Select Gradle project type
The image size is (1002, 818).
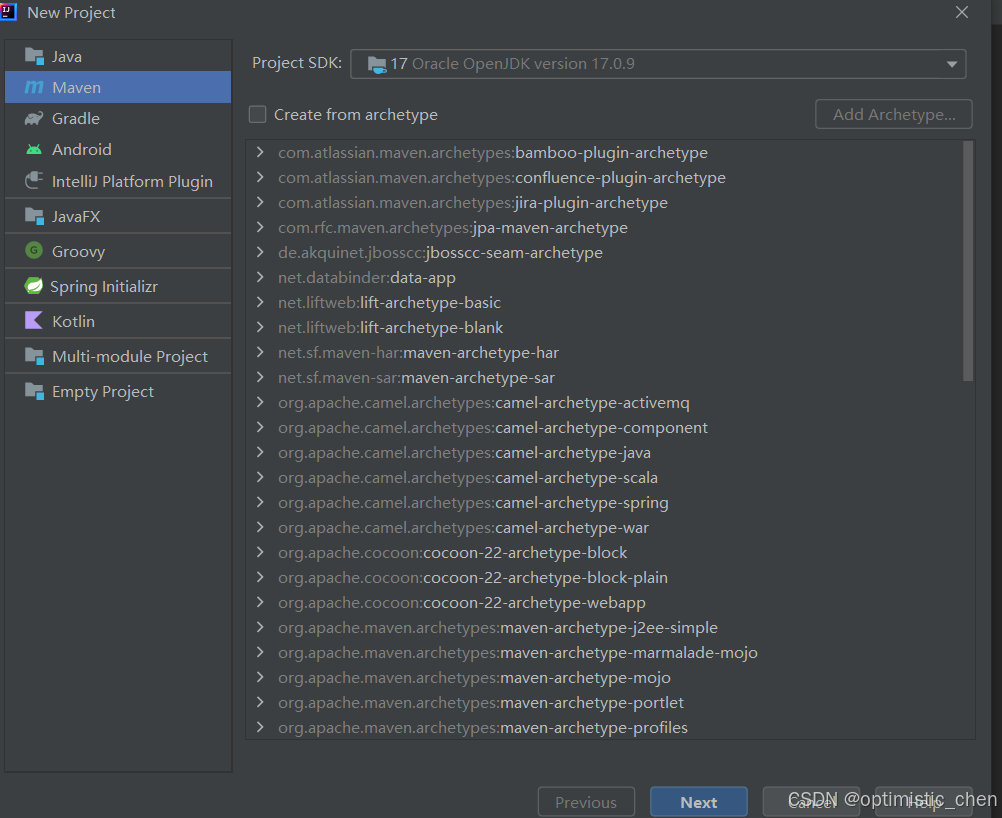tap(118, 118)
